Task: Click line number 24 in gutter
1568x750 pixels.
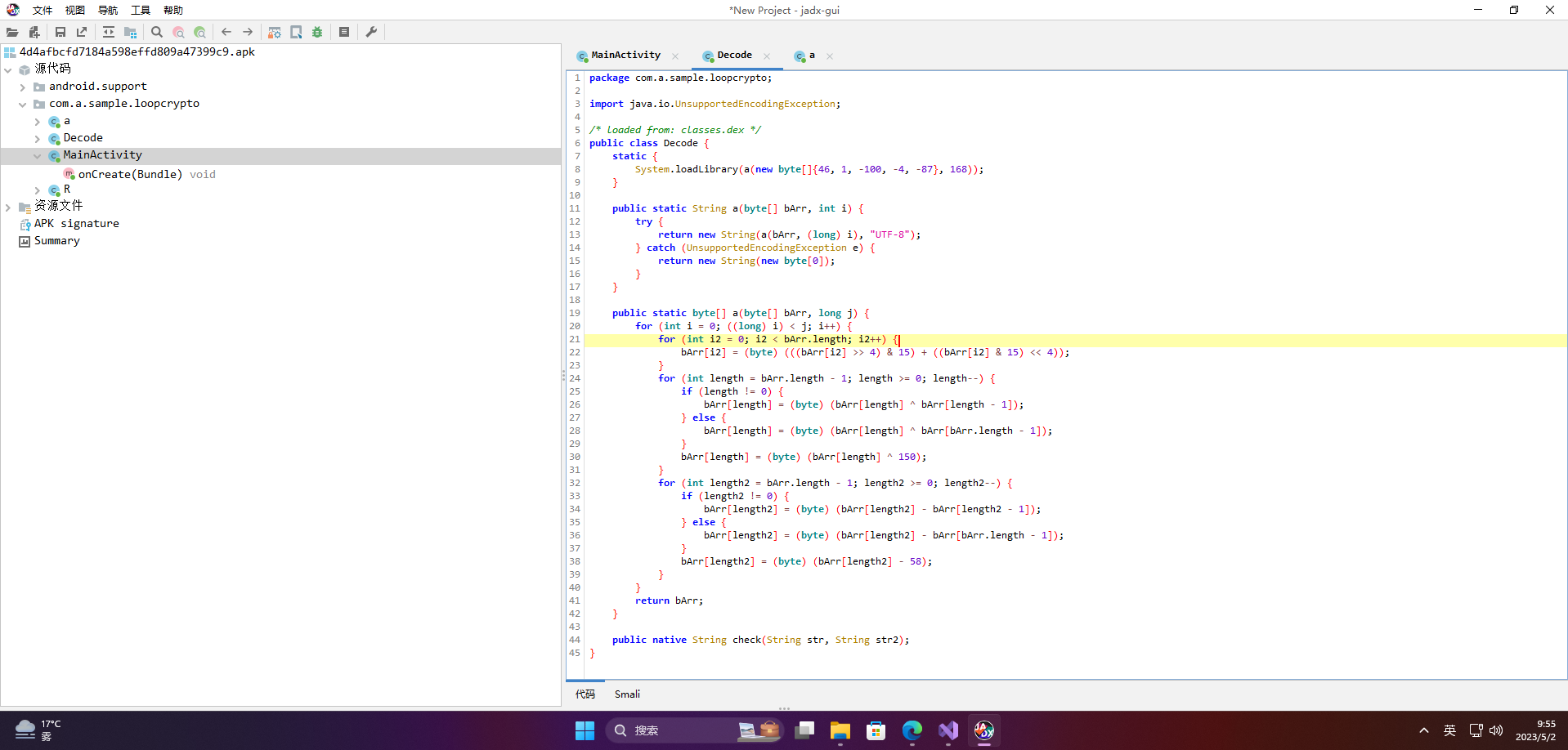Action: pos(575,378)
